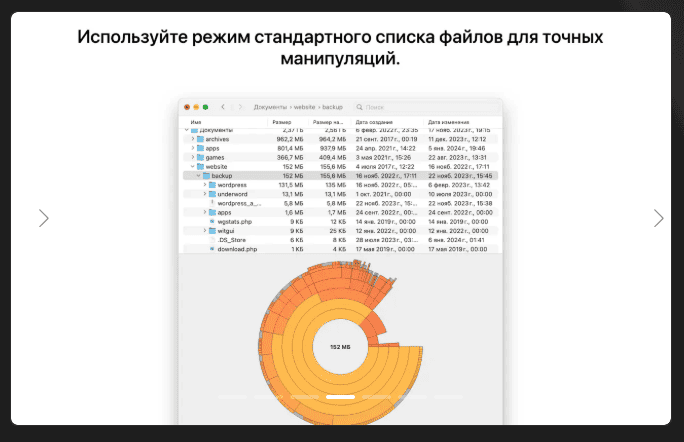The width and height of the screenshot is (684, 442).
Task: Click the 937,9 МБ size on disk value
Action: (x=332, y=148)
